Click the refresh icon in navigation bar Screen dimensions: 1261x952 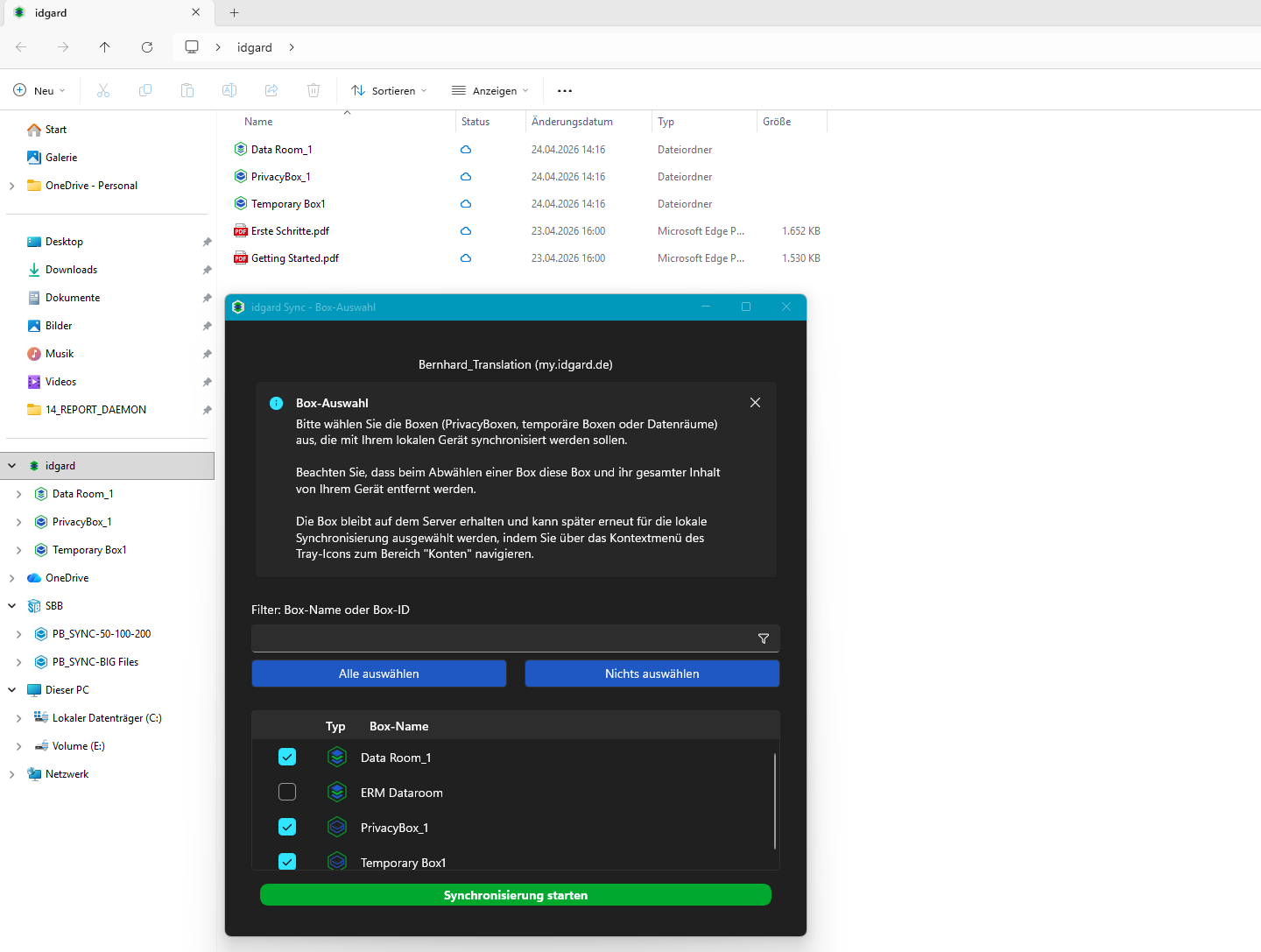(x=147, y=47)
